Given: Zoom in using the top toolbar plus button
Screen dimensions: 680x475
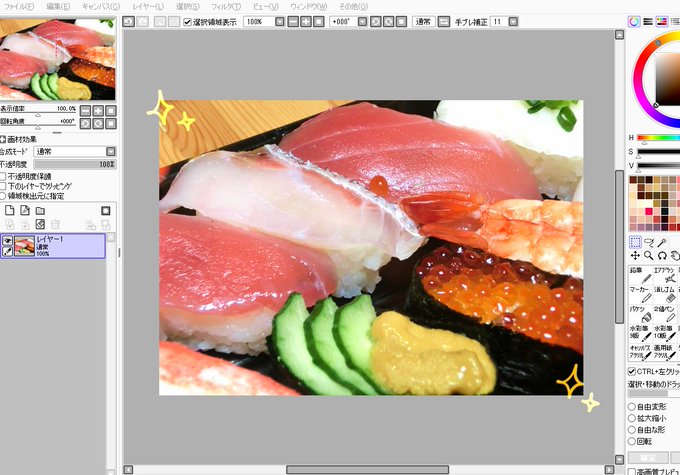Looking at the screenshot, I should click(306, 21).
